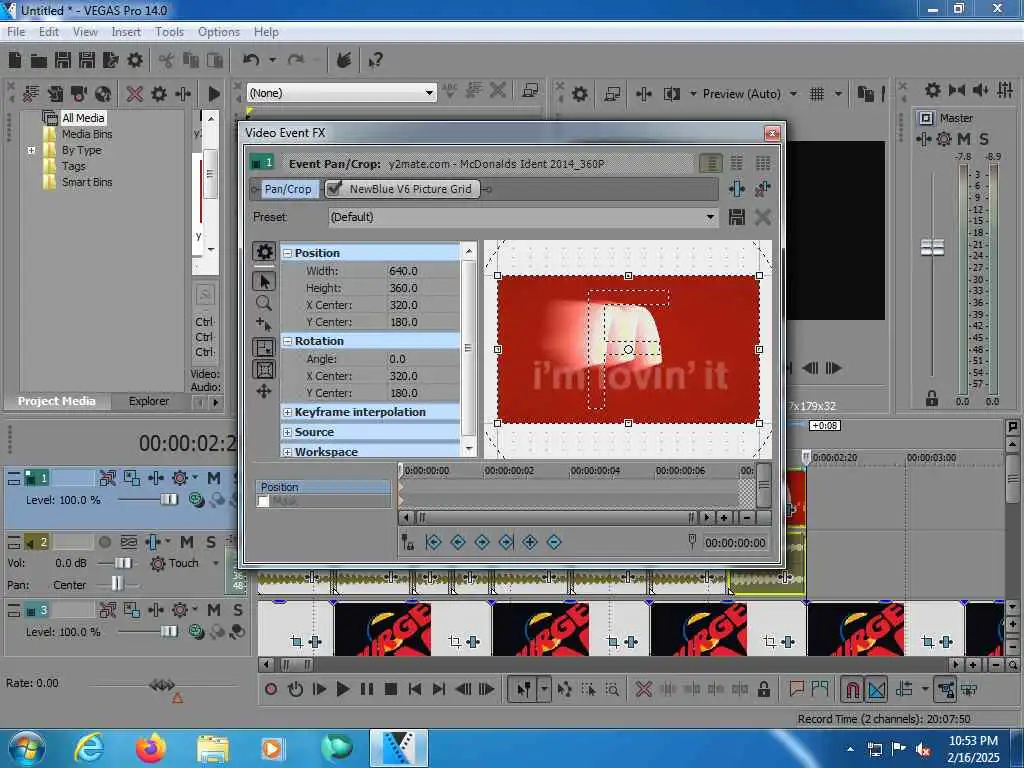Image resolution: width=1024 pixels, height=768 pixels.
Task: Click the Width value 640.0 field
Action: click(423, 270)
